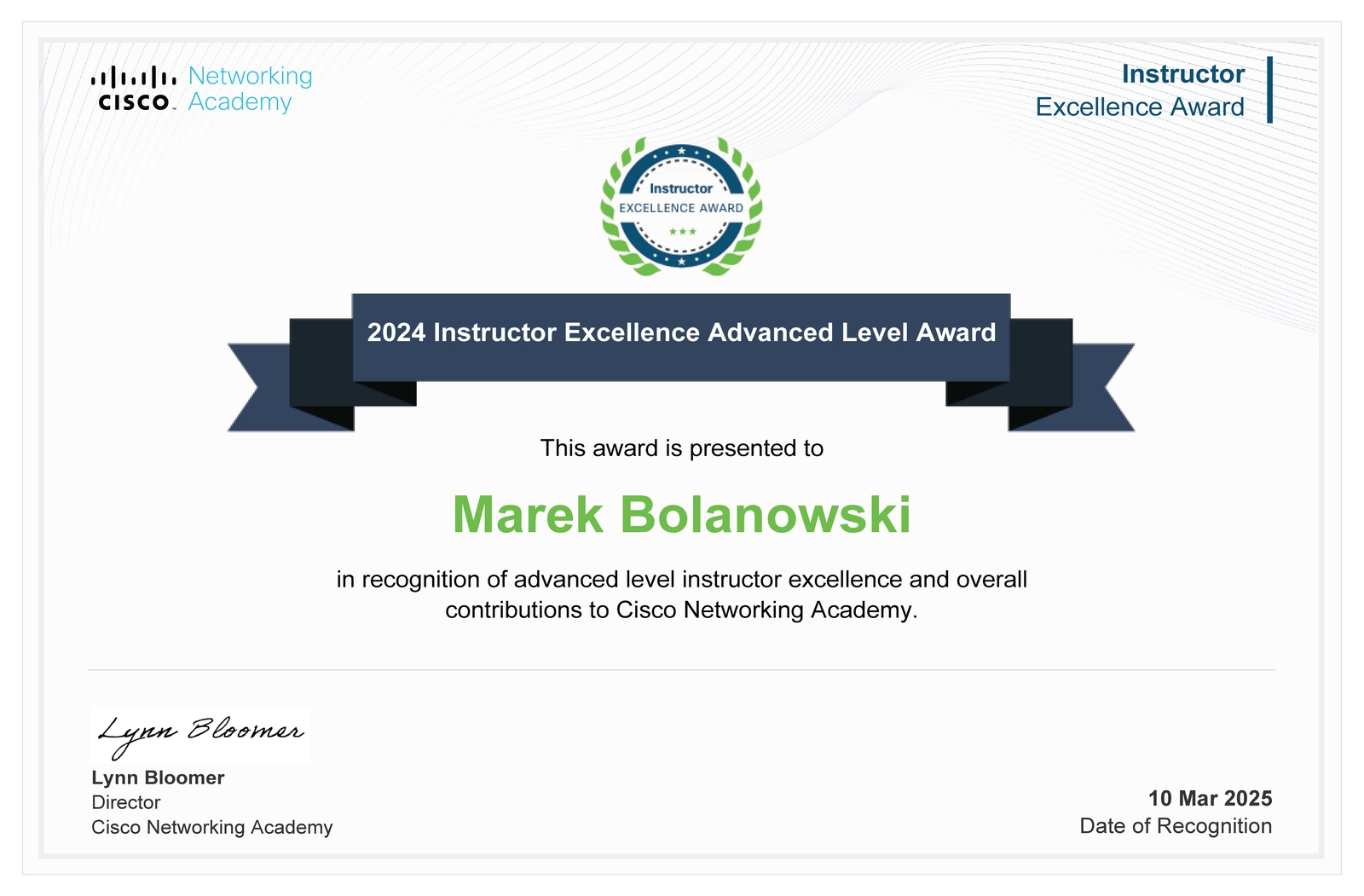
Task: Click the 'Date of Recognition' label
Action: coord(1176,826)
